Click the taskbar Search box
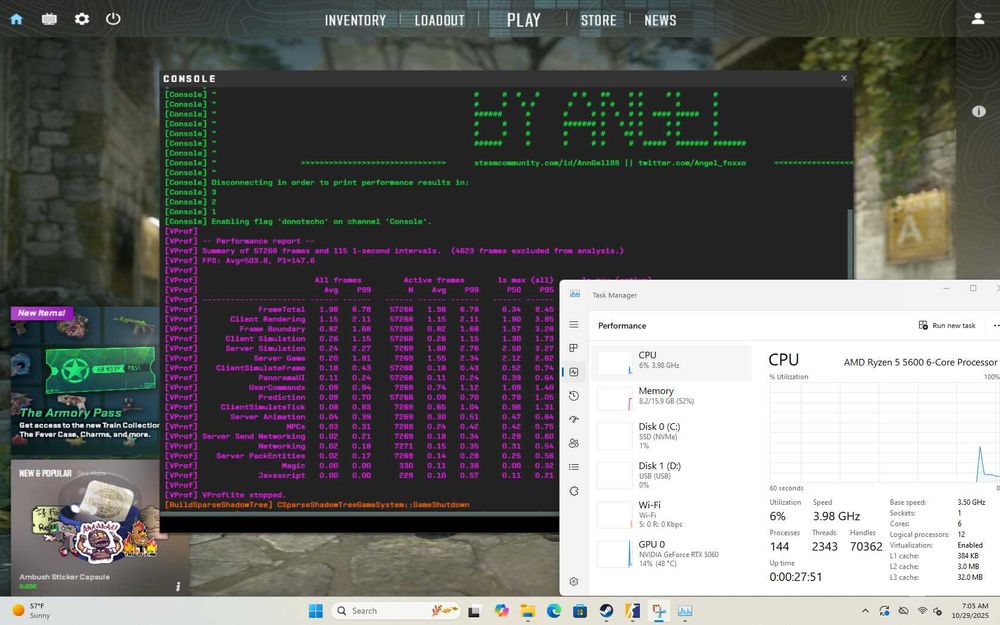 [x=396, y=611]
